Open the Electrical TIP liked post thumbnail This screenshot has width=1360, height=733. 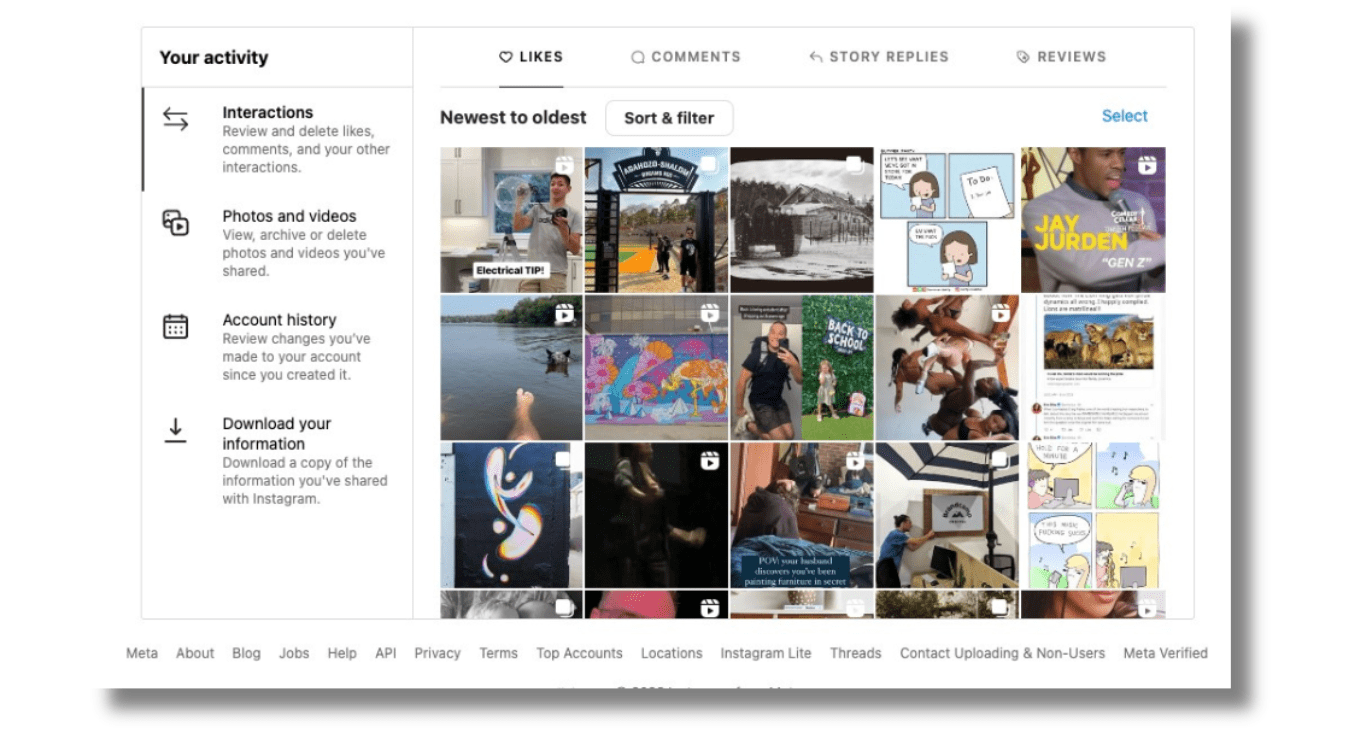[x=511, y=220]
